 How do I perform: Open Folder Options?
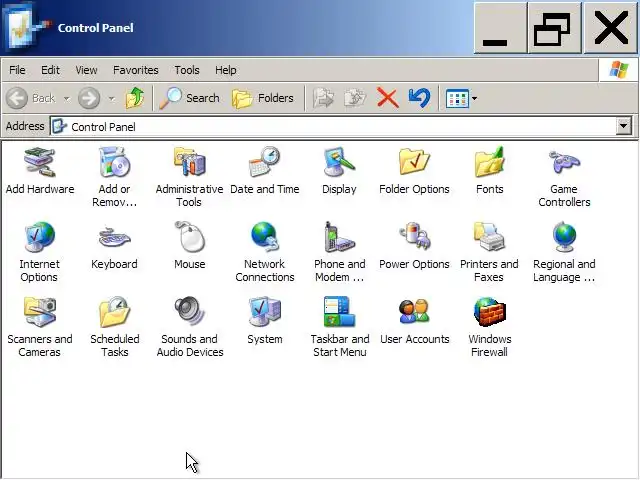[414, 171]
